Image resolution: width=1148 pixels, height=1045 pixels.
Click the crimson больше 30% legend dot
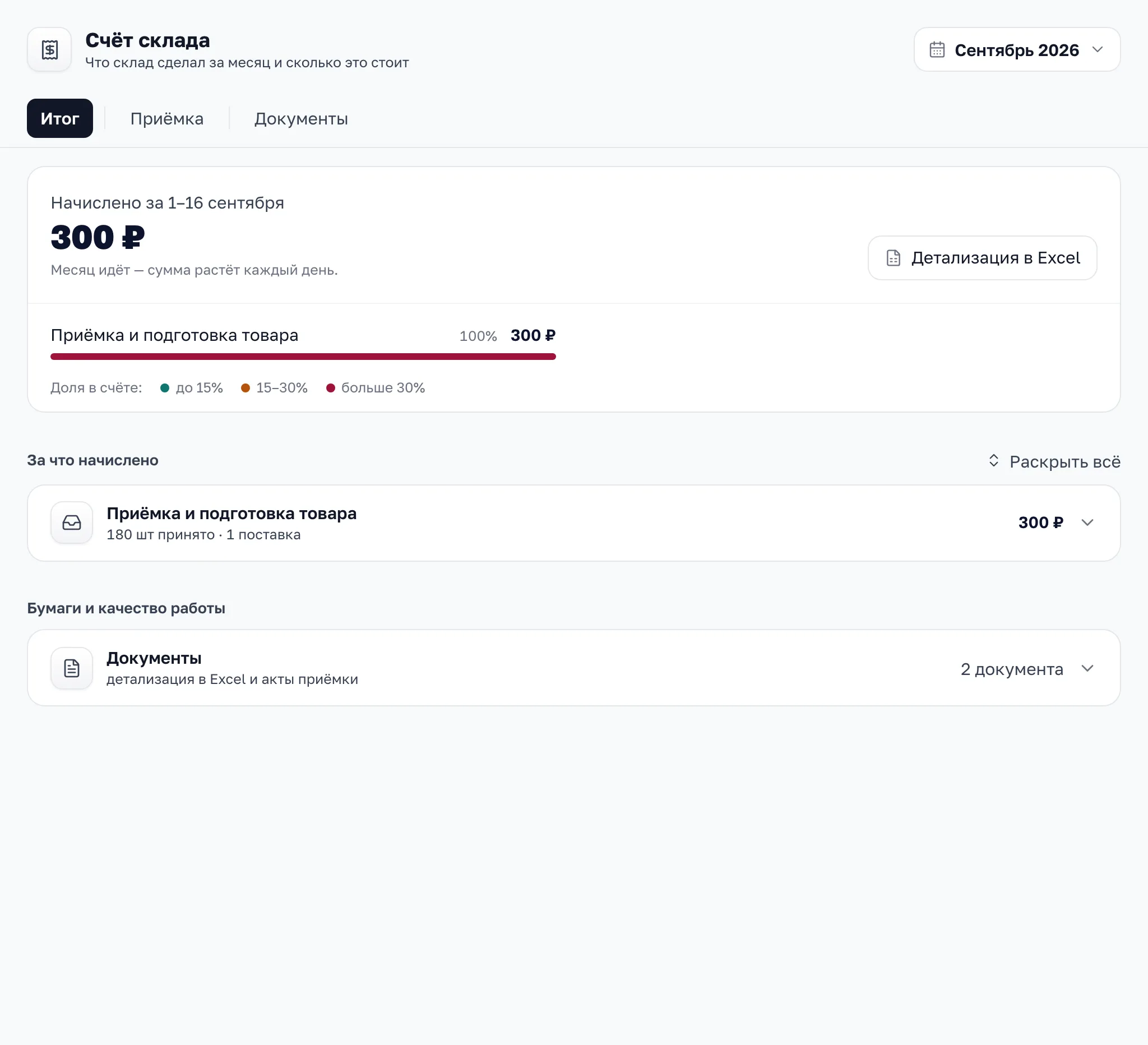click(330, 388)
